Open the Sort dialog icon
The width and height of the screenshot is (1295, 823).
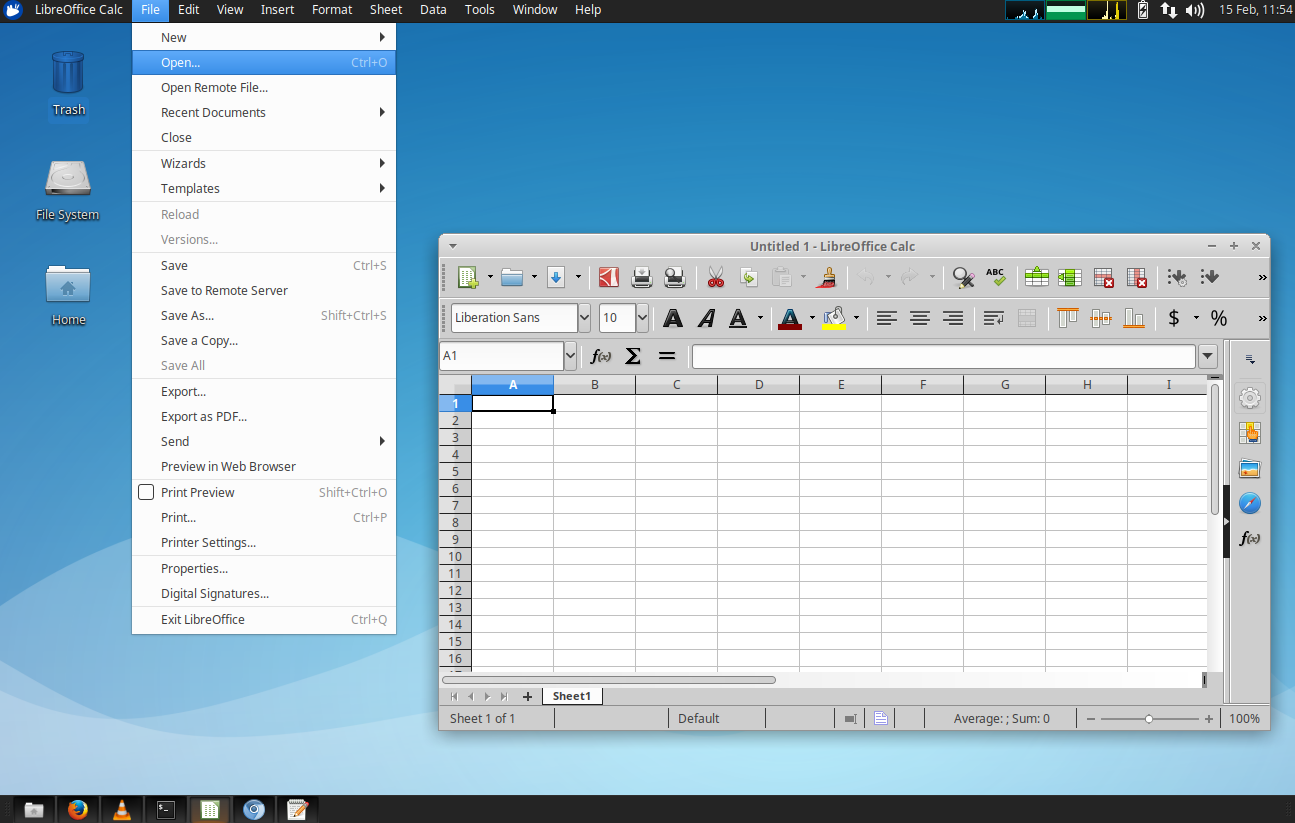[1177, 277]
